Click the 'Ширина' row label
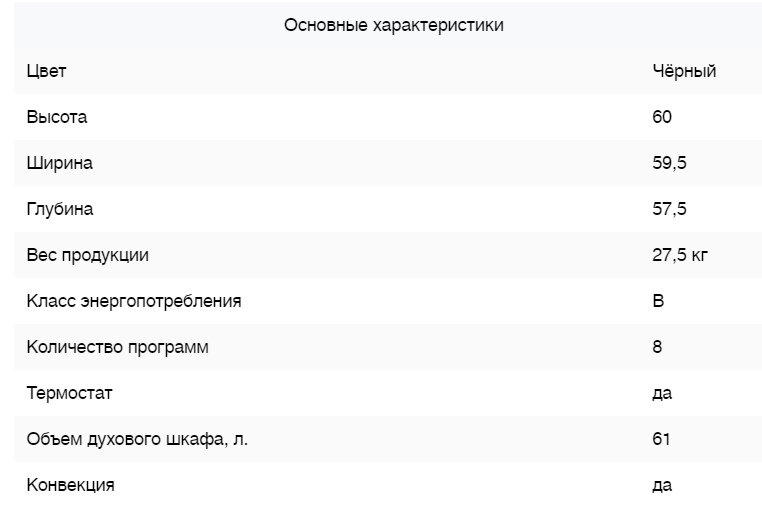762x506 pixels. (60, 163)
